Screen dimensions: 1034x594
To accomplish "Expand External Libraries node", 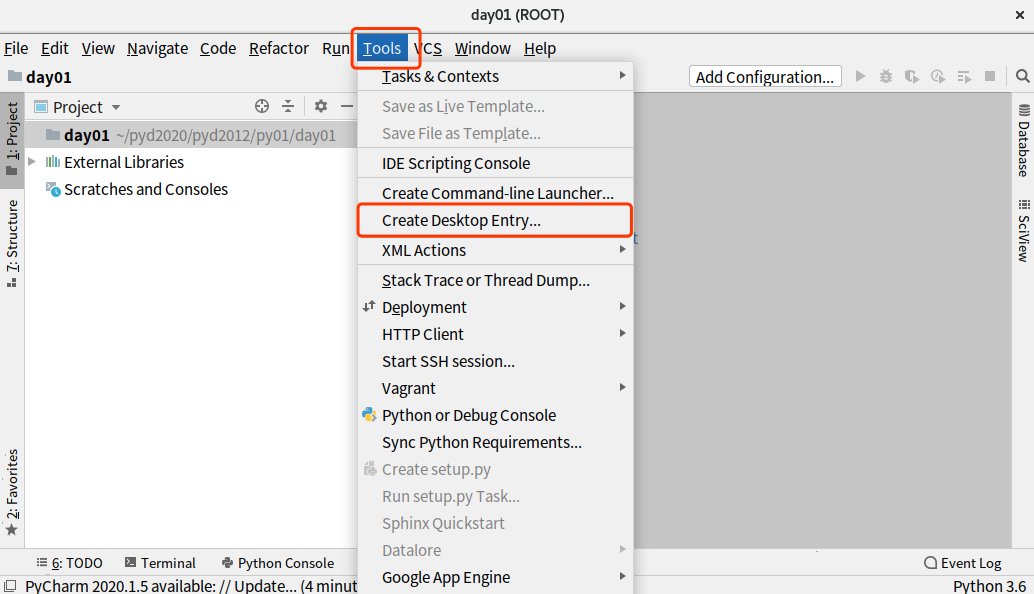I will point(32,162).
